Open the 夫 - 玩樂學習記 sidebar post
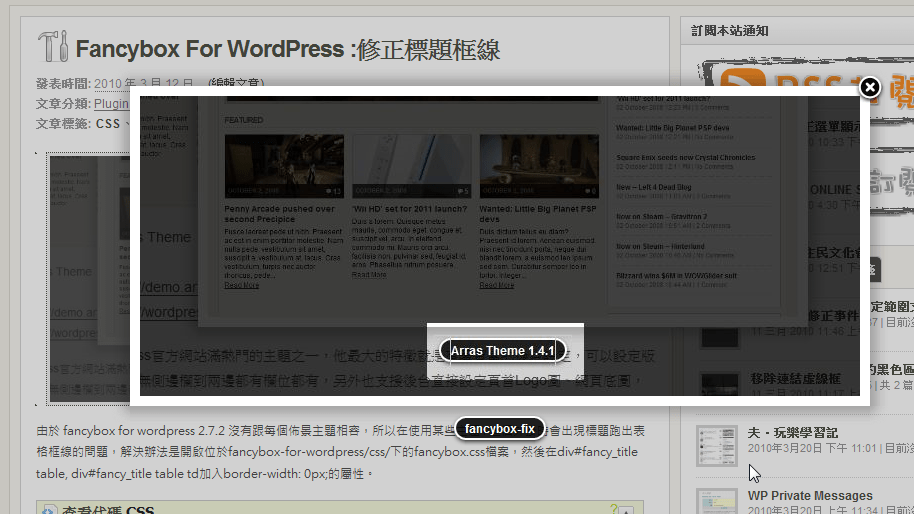The image size is (914, 514). pyautogui.click(x=792, y=432)
